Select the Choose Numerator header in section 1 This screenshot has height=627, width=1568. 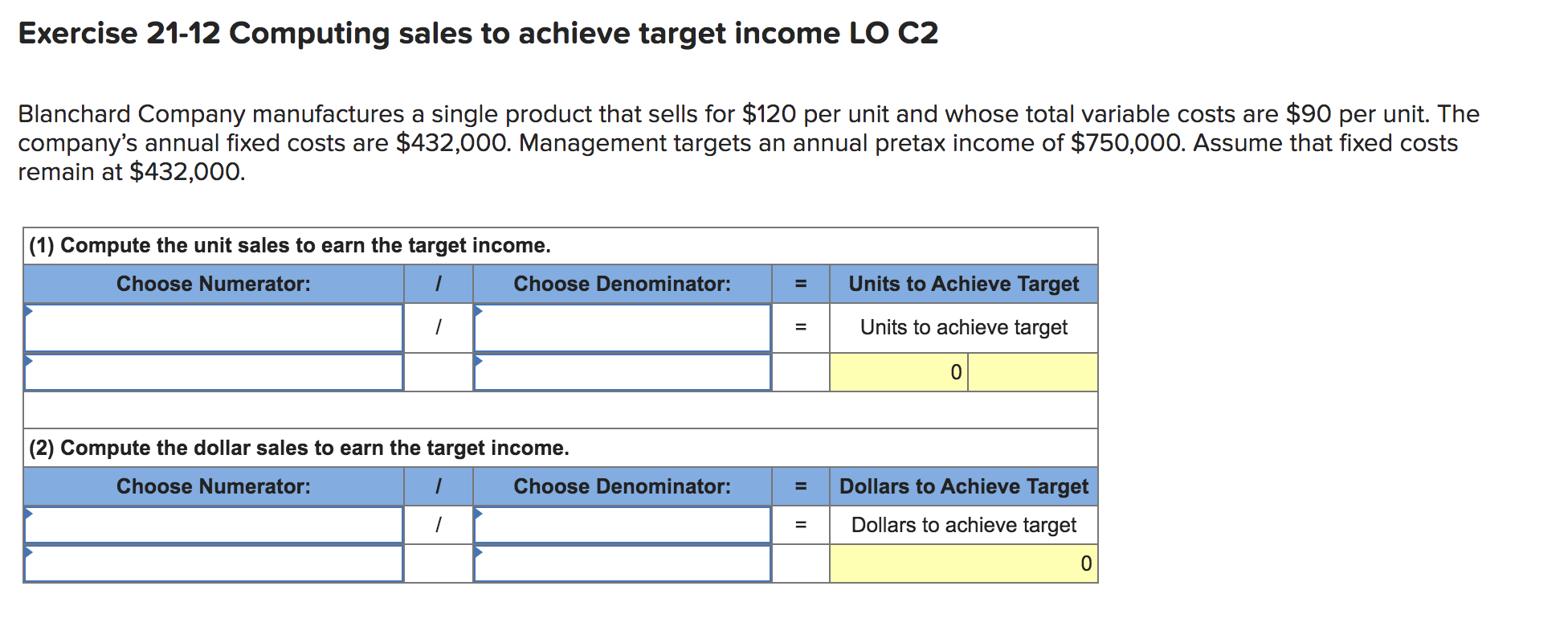213,284
